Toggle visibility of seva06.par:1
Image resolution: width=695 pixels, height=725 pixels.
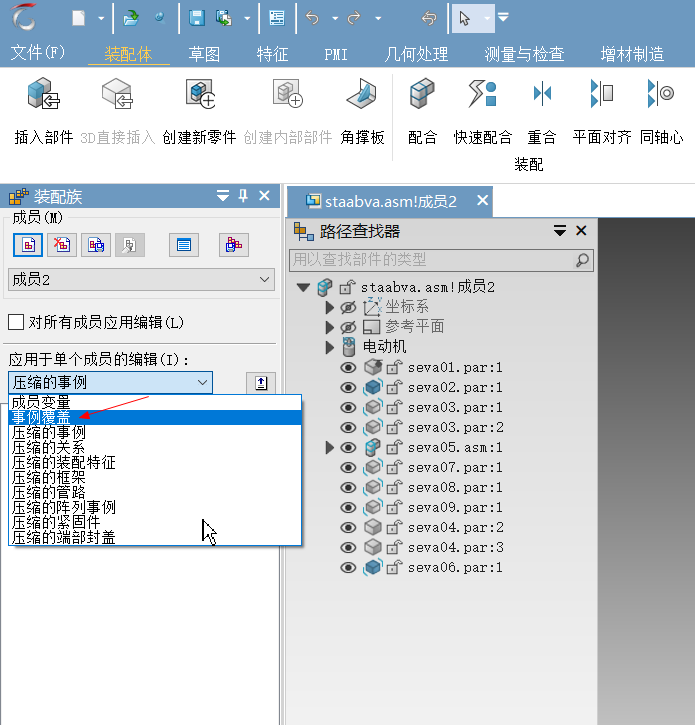coord(348,567)
